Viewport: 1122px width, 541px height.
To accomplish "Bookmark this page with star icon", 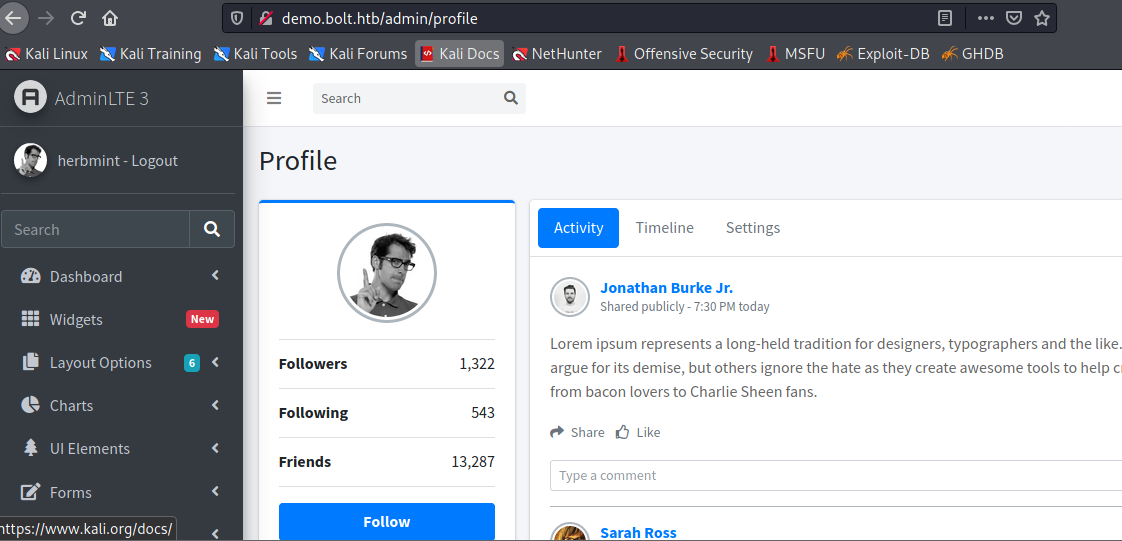I will 1042,18.
